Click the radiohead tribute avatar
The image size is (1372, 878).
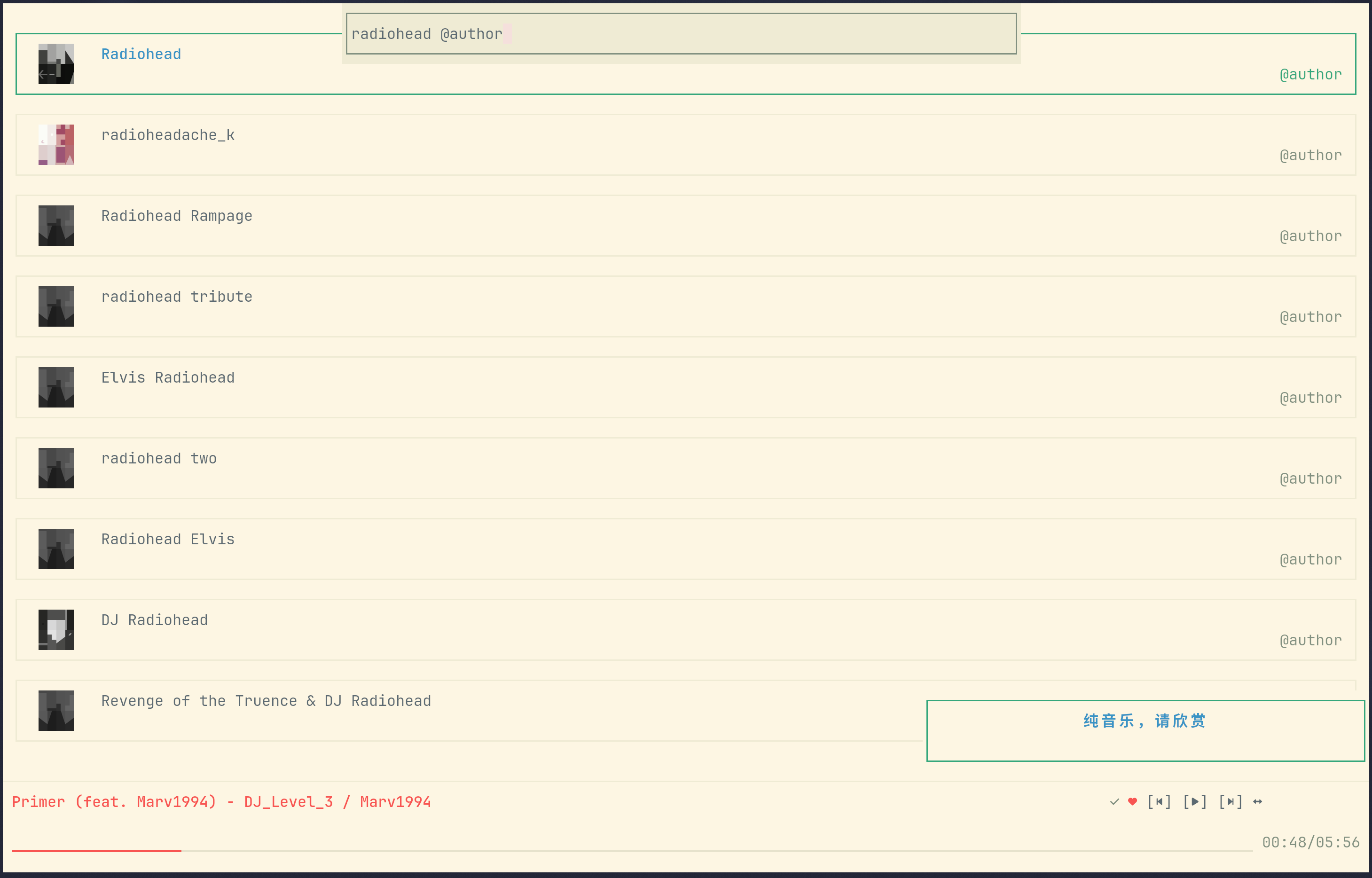pyautogui.click(x=56, y=307)
